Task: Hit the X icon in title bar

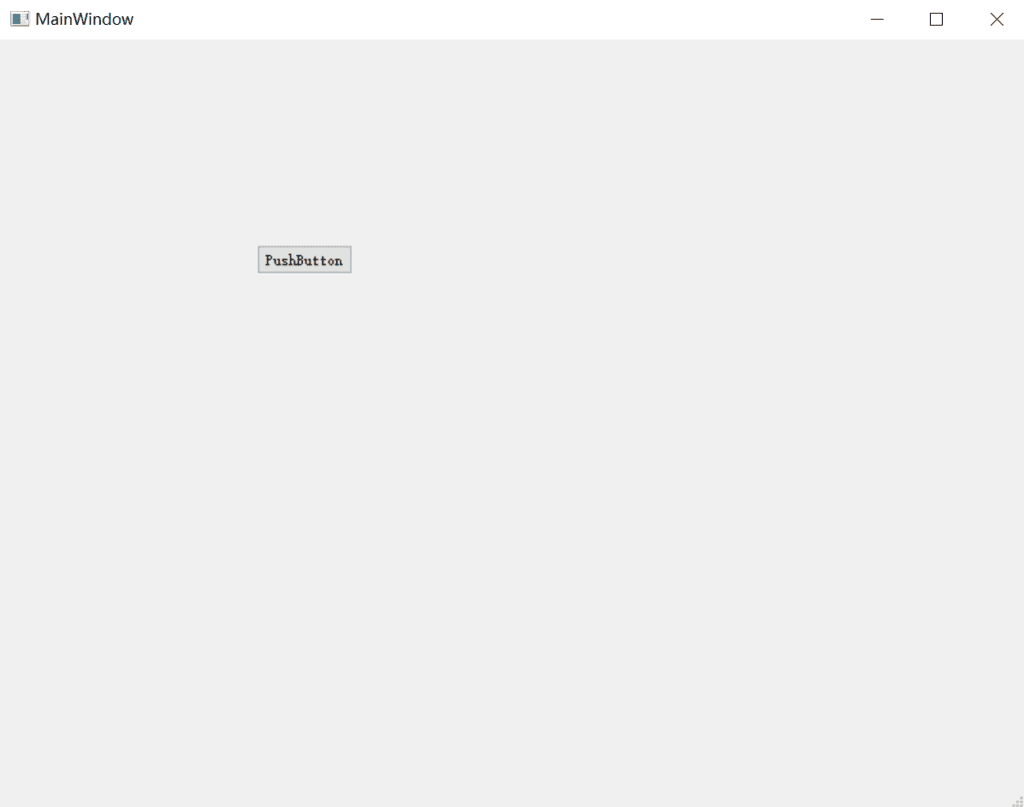Action: click(x=996, y=19)
